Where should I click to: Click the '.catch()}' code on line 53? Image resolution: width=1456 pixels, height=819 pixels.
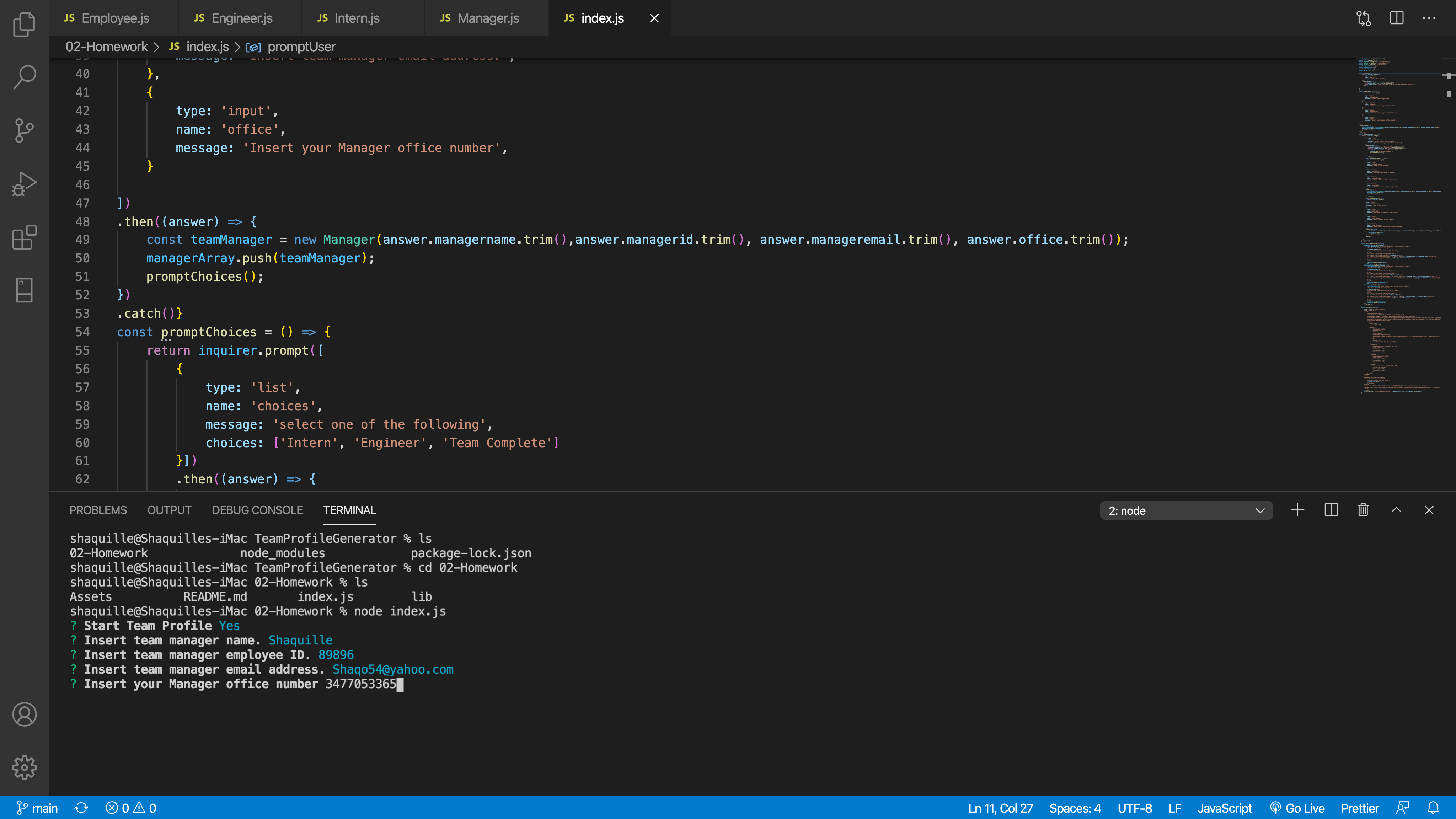(150, 314)
